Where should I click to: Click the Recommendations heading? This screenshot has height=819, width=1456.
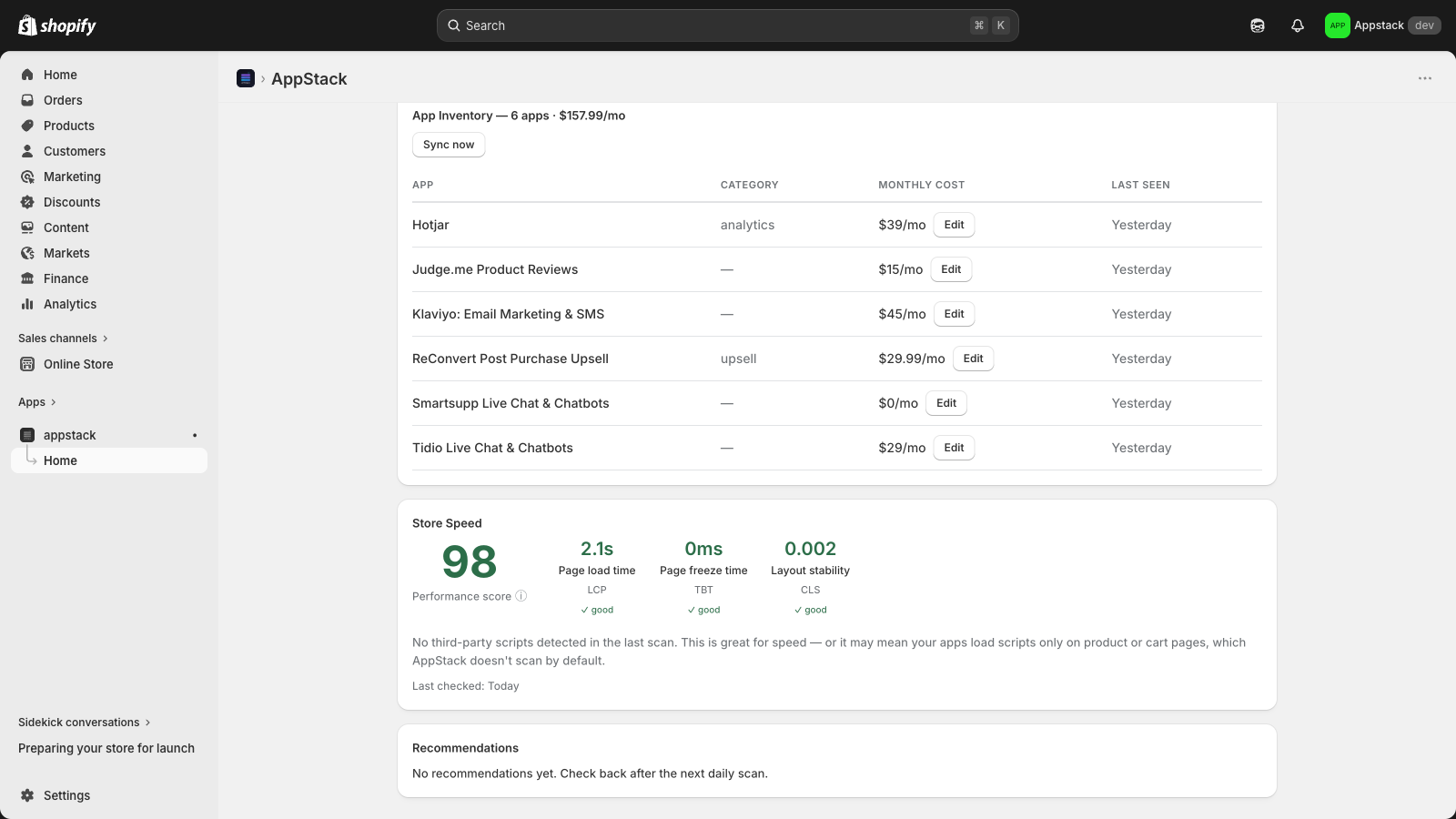(465, 748)
